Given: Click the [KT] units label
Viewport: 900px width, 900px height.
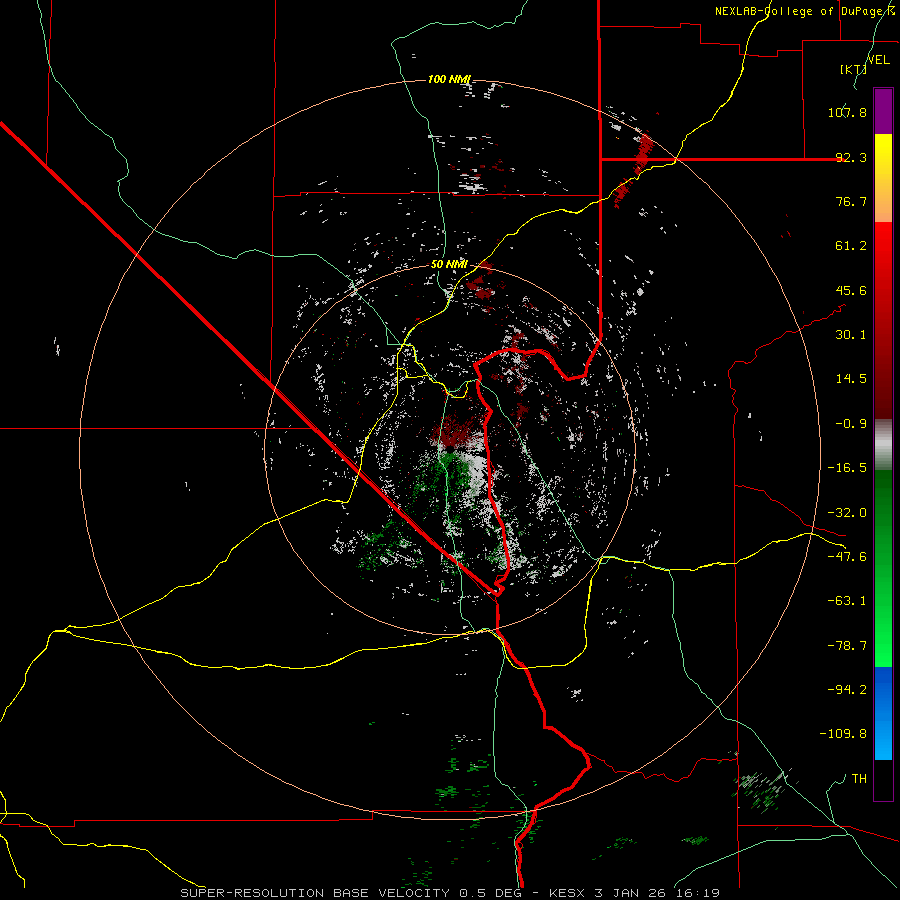Looking at the screenshot, I should tap(854, 69).
